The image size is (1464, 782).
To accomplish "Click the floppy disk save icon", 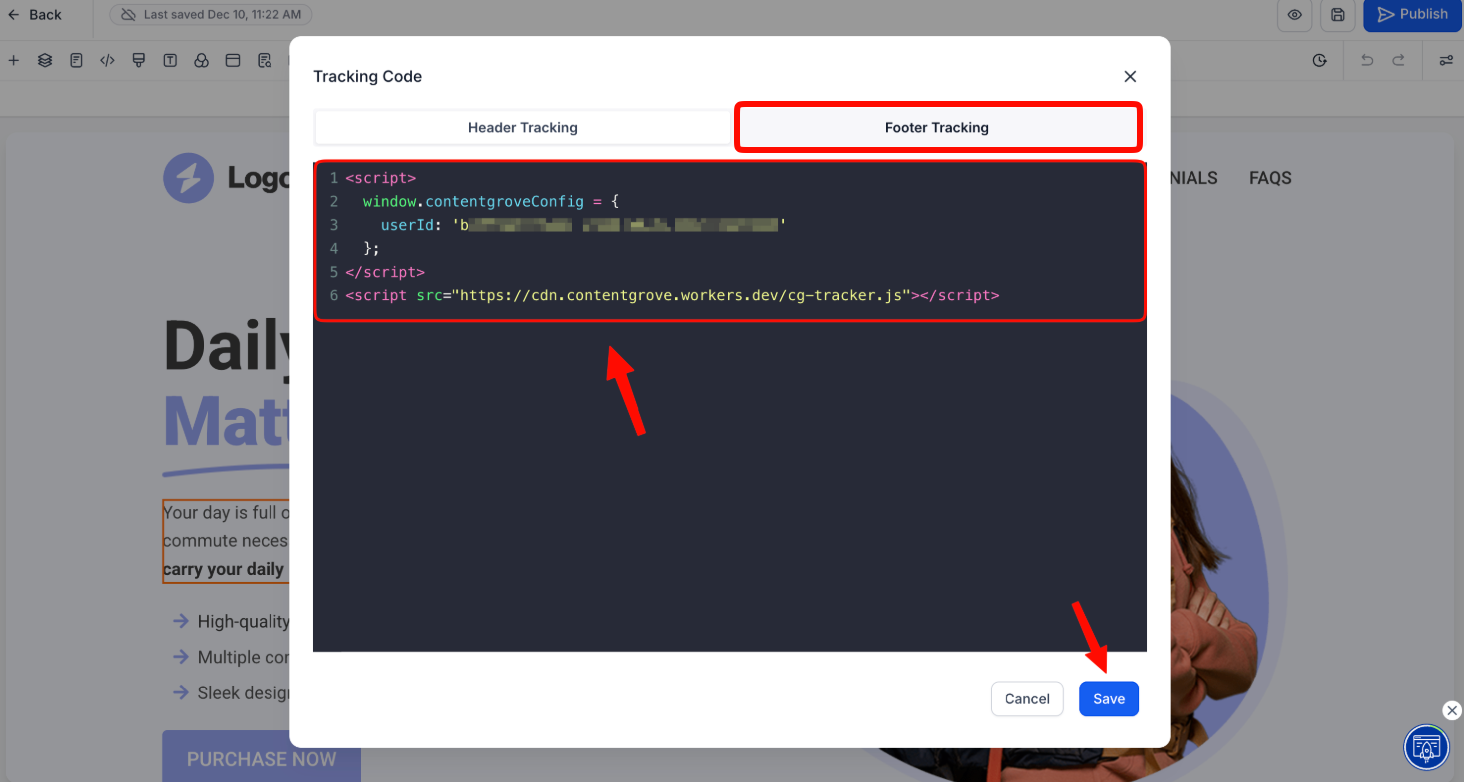I will coord(1337,15).
